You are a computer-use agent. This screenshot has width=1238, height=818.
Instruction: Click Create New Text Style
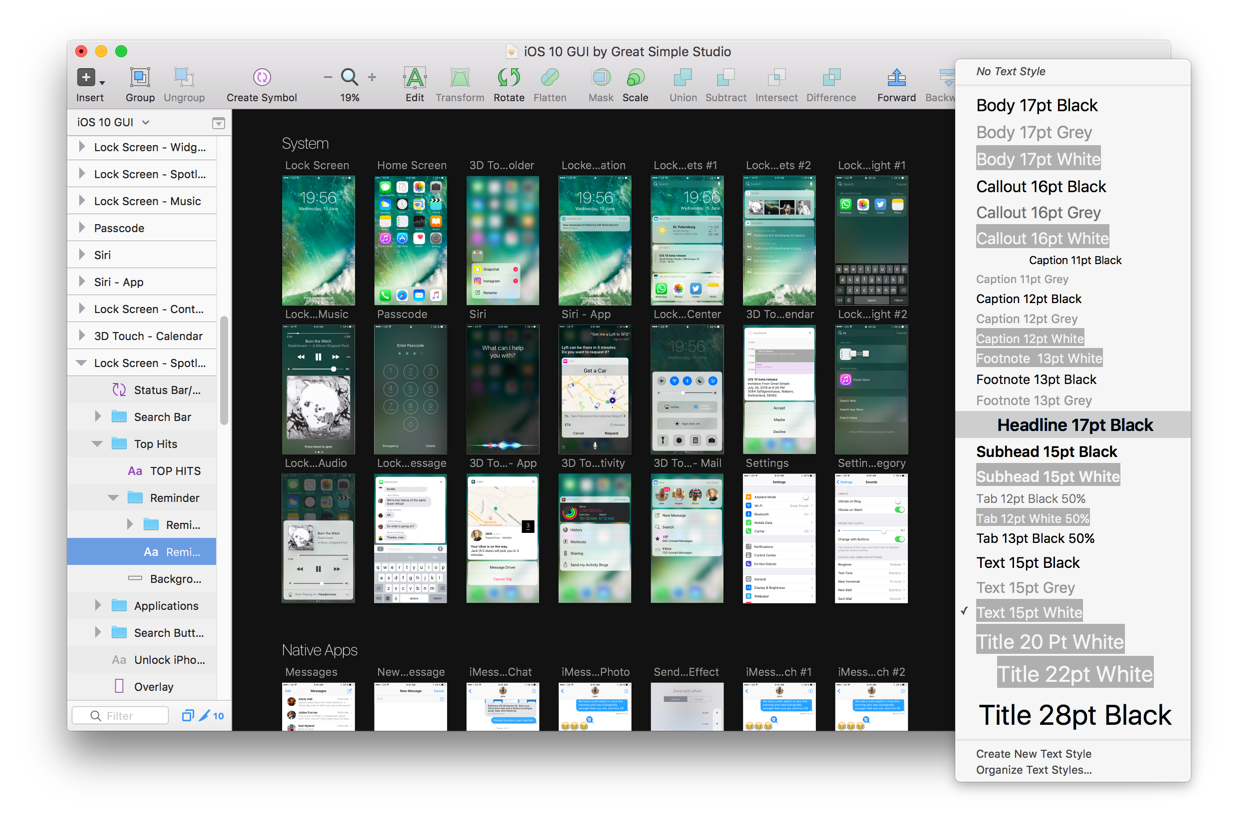point(1033,754)
